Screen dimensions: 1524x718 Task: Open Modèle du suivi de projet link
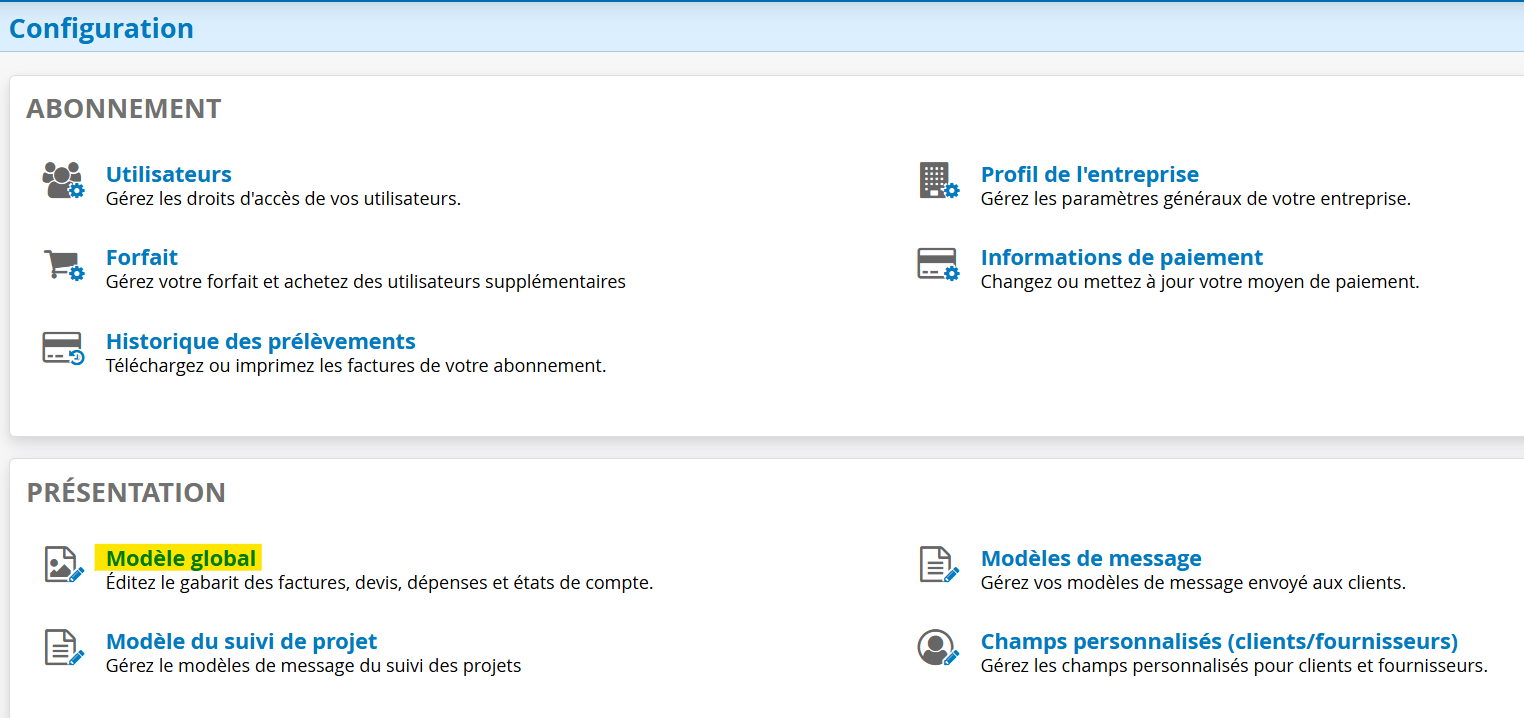pos(241,641)
